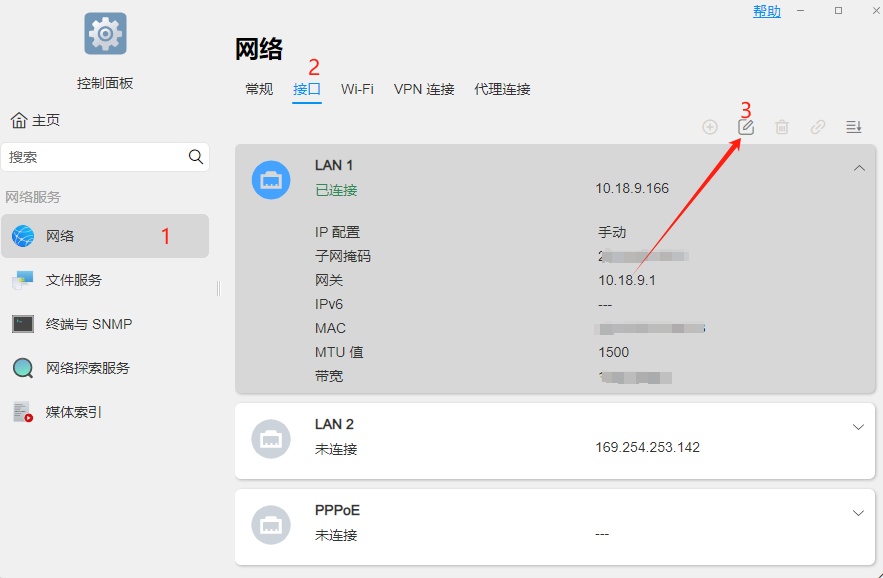This screenshot has width=883, height=578.
Task: Switch to the 代理连接 tab
Action: point(502,89)
